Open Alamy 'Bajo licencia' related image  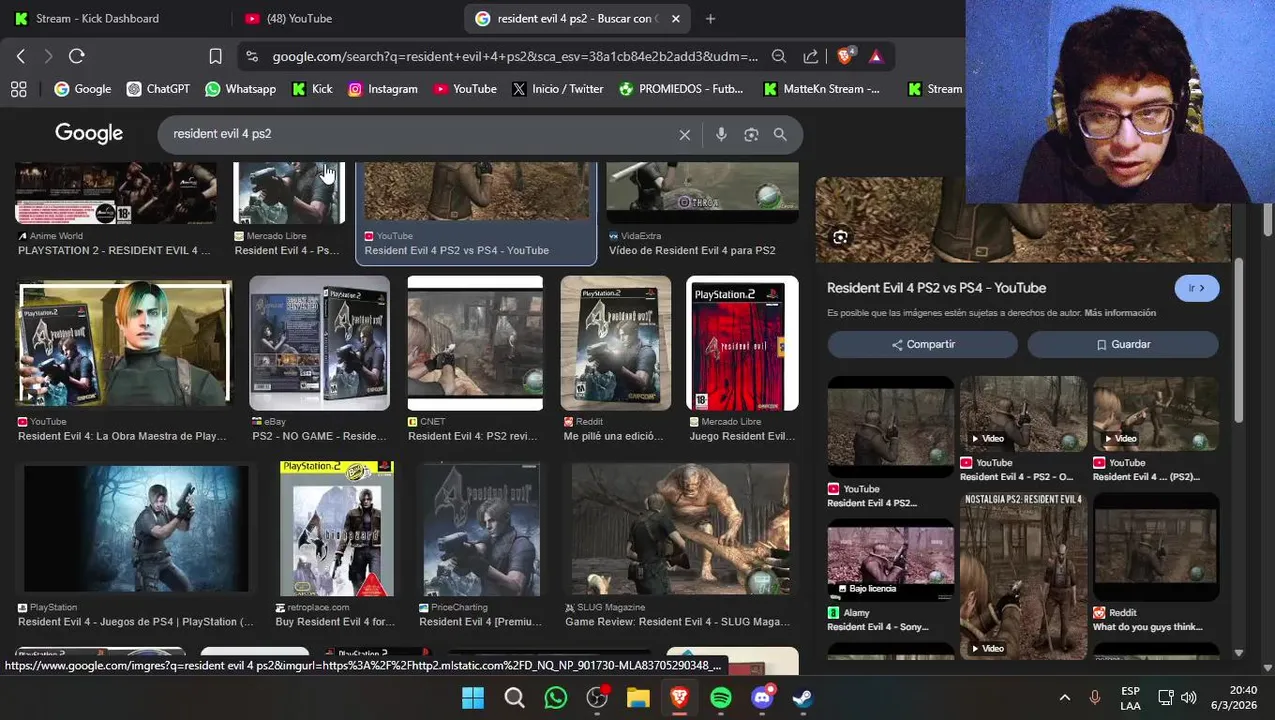pos(890,559)
